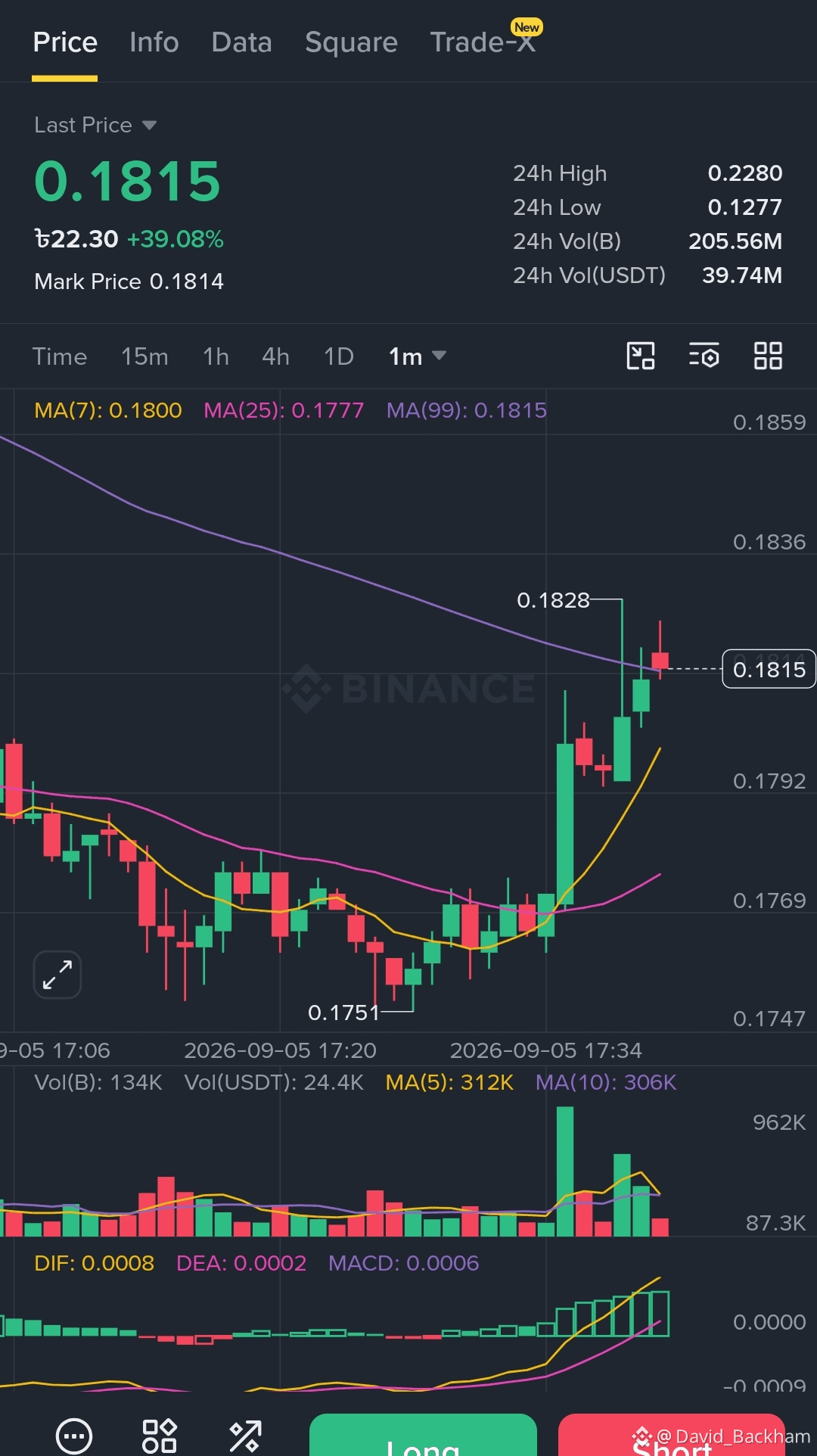The height and width of the screenshot is (1456, 817).
Task: Open chart indicator settings icon
Action: click(704, 356)
